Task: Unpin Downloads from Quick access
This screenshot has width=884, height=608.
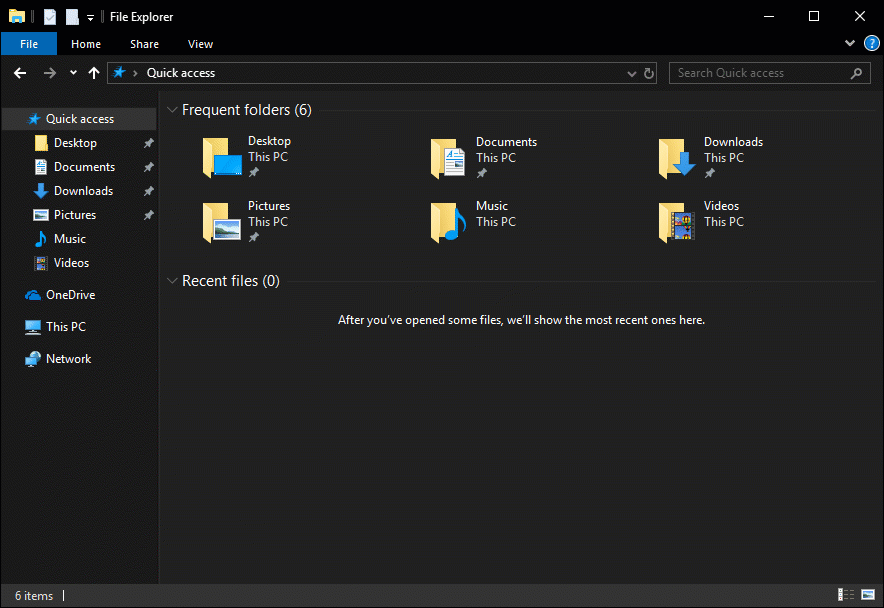Action: (148, 190)
